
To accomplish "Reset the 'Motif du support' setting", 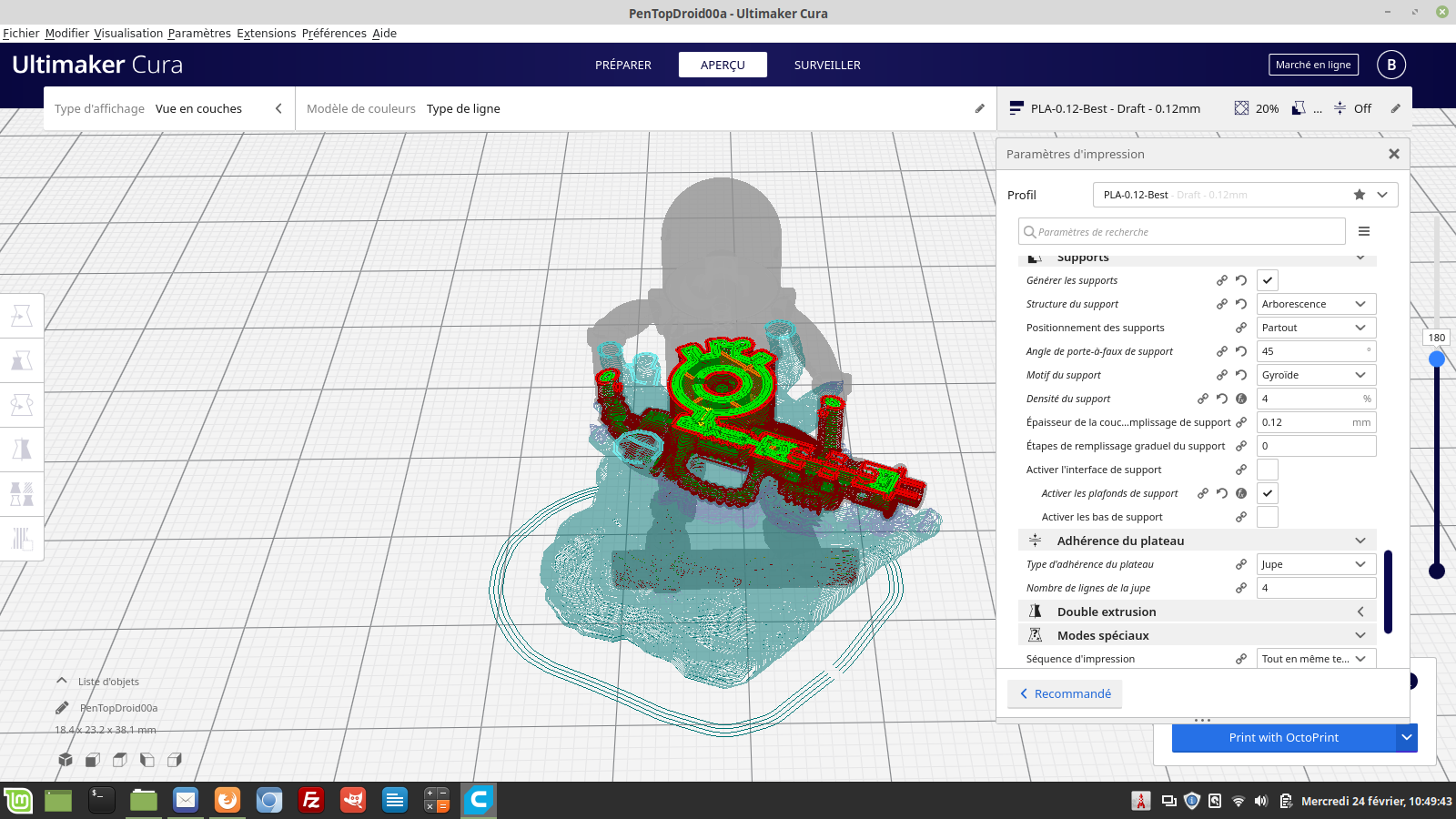I will click(x=1241, y=375).
